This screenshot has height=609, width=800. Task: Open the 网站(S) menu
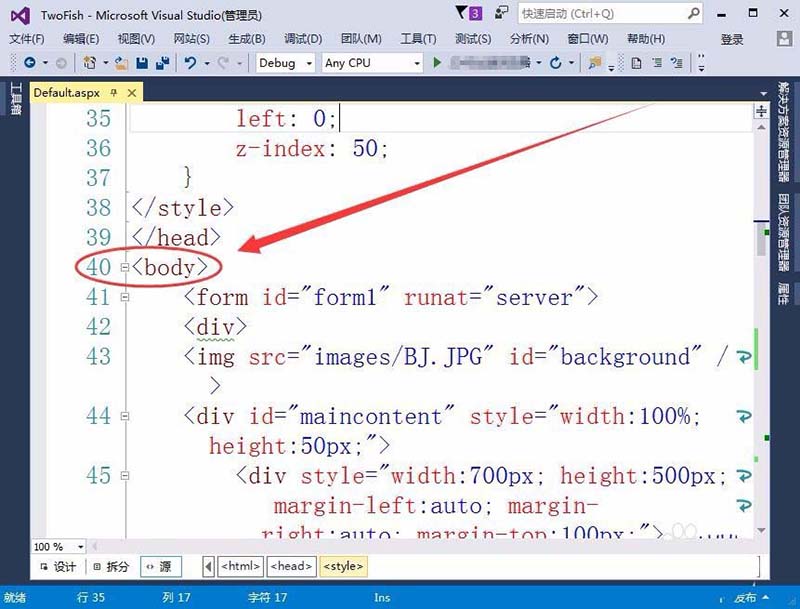click(x=191, y=39)
